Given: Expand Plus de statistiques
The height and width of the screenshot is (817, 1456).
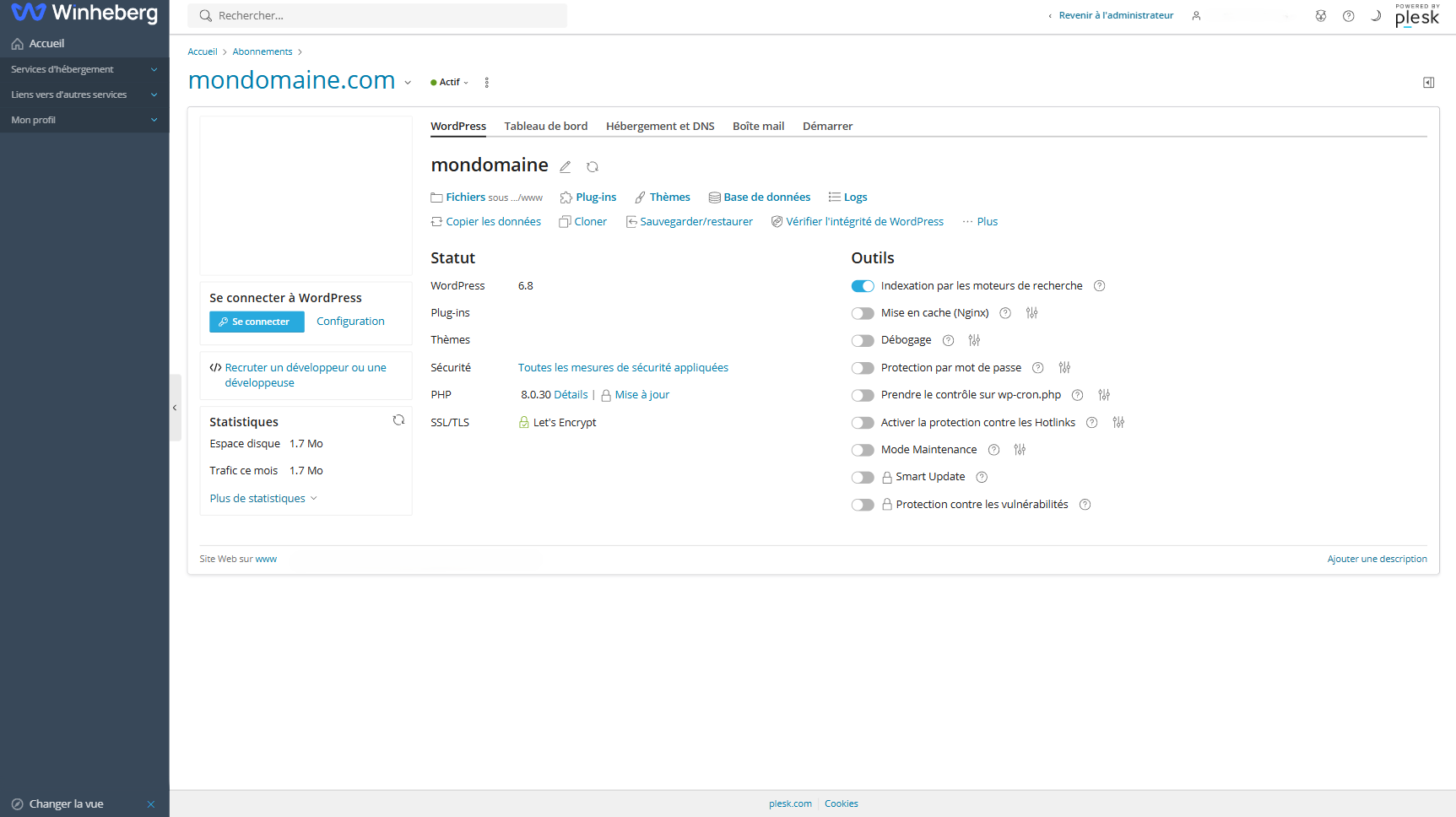Looking at the screenshot, I should pos(263,499).
